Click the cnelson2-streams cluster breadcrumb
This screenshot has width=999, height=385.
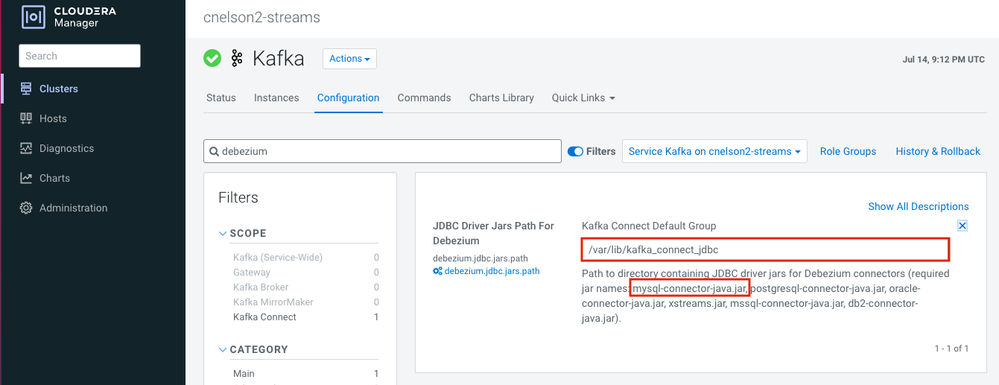(262, 17)
